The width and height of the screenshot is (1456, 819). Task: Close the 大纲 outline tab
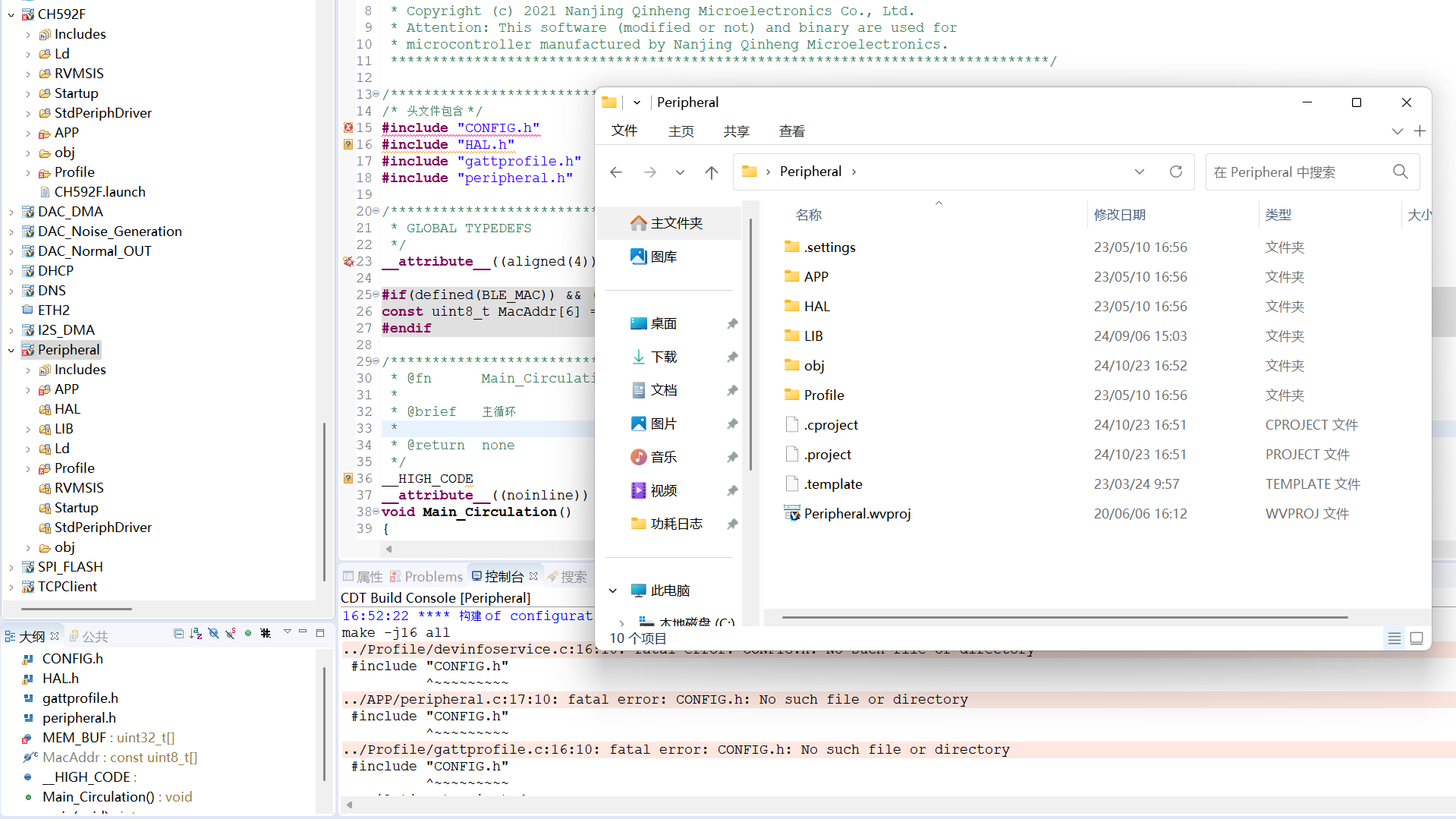click(55, 636)
